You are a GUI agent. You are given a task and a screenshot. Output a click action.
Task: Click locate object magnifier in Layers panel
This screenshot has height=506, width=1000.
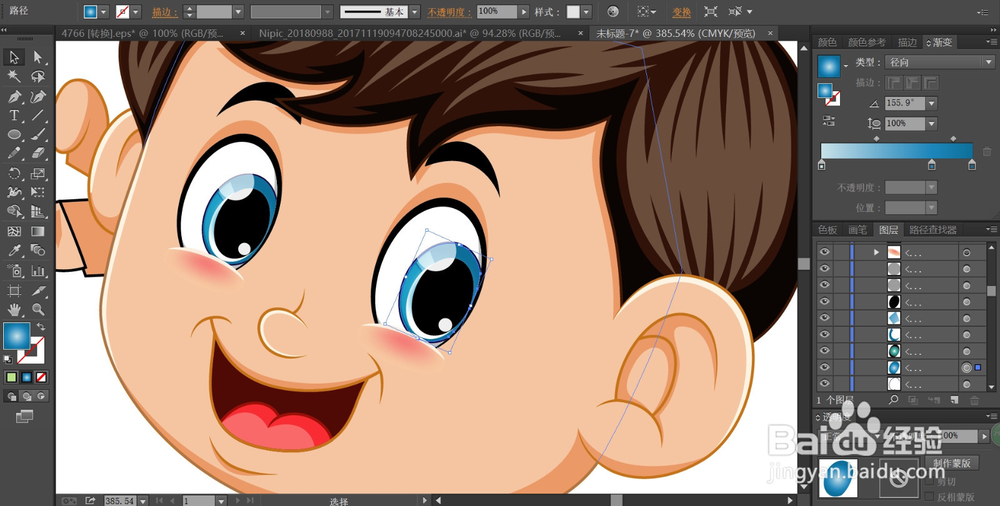pos(893,400)
